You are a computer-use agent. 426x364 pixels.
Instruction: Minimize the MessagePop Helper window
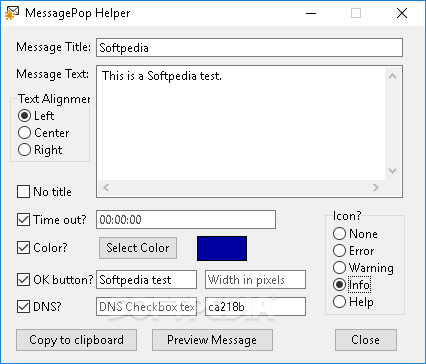point(311,13)
